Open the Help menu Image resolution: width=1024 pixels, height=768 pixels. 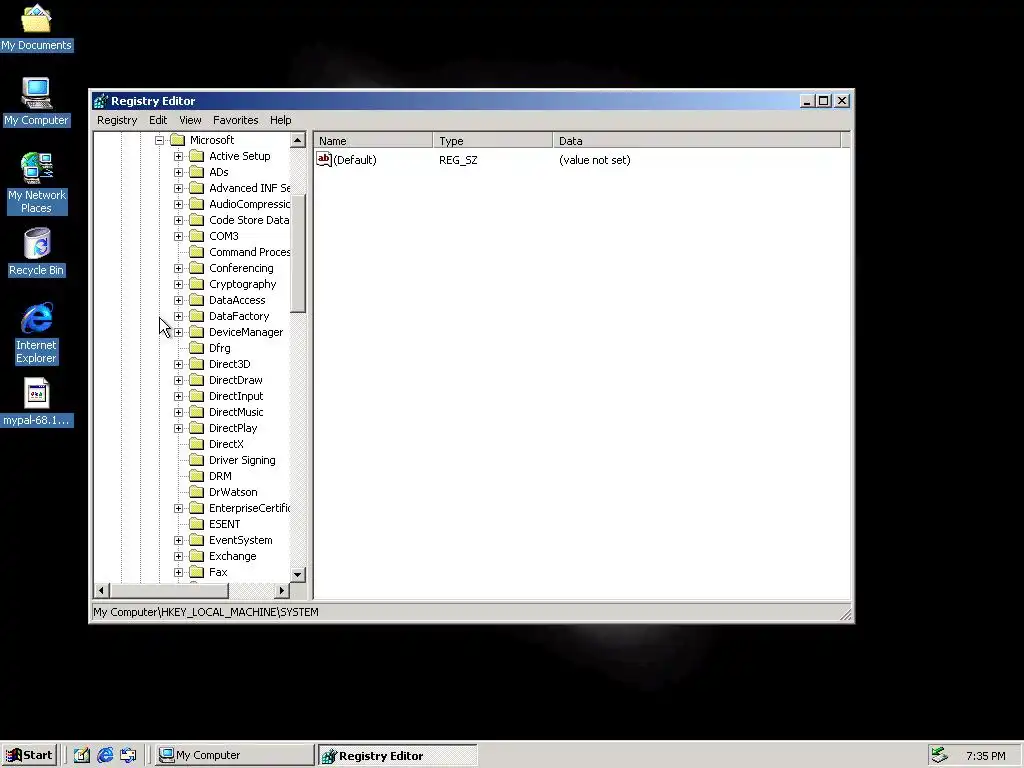[x=281, y=120]
